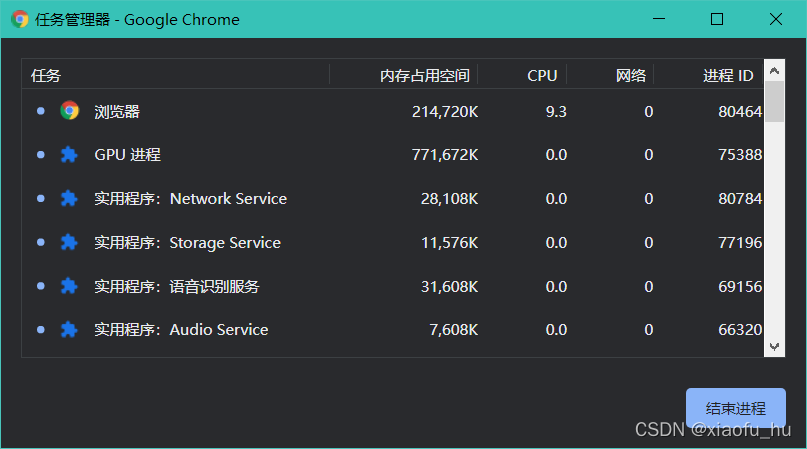Sort by the 内存占用空间 column header
807x449 pixels.
click(x=424, y=75)
